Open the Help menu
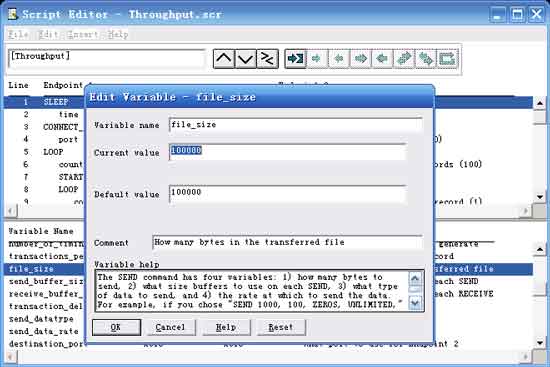550x367 pixels. (118, 34)
